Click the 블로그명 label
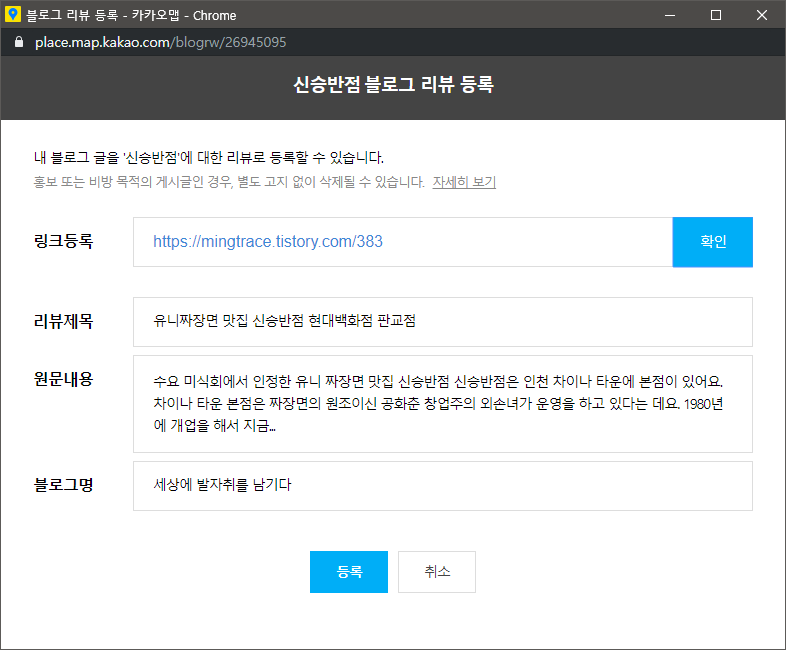 pyautogui.click(x=63, y=485)
